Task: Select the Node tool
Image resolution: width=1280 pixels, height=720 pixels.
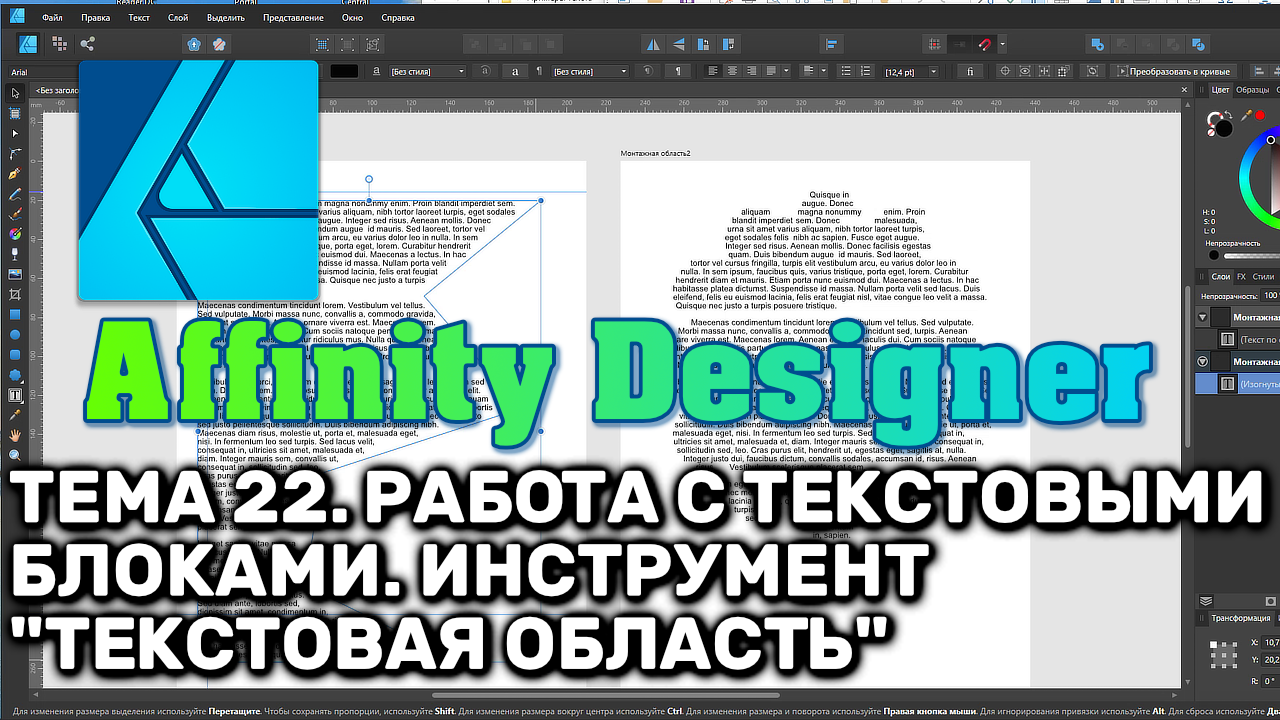Action: [15, 133]
